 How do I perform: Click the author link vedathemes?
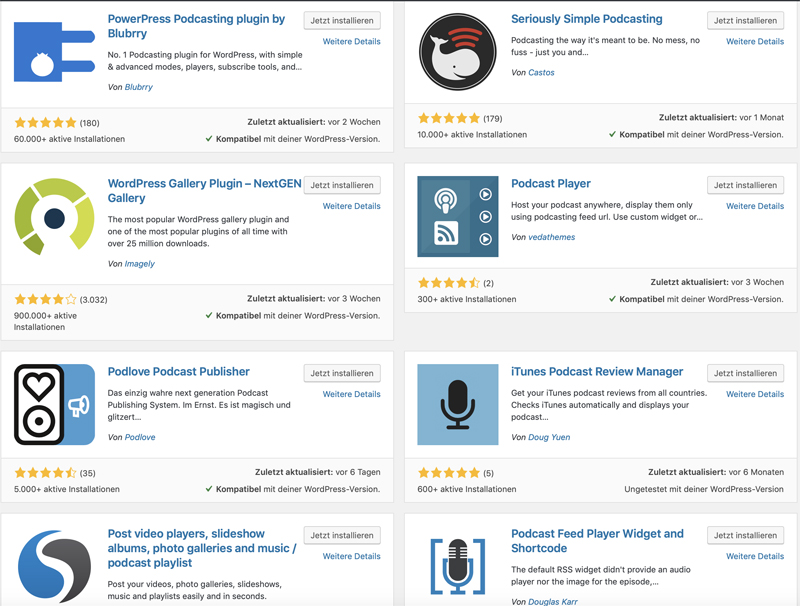552,237
